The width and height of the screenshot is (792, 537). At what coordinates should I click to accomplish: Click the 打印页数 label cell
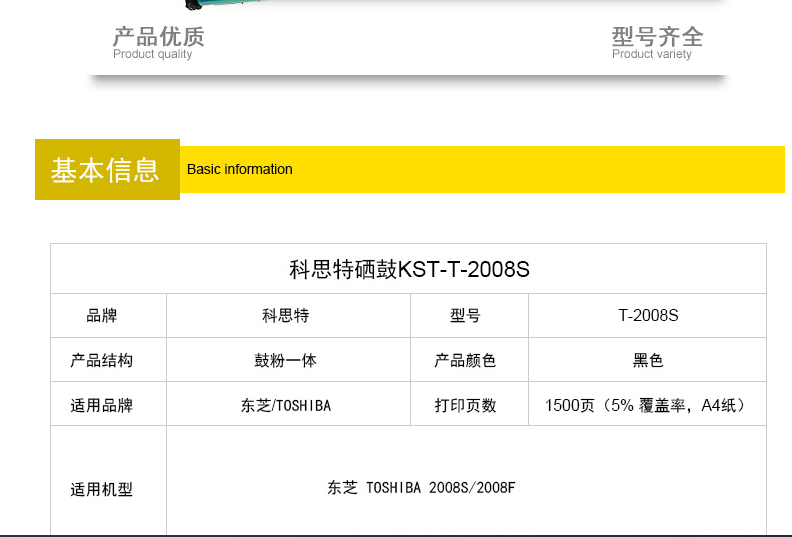pos(469,404)
